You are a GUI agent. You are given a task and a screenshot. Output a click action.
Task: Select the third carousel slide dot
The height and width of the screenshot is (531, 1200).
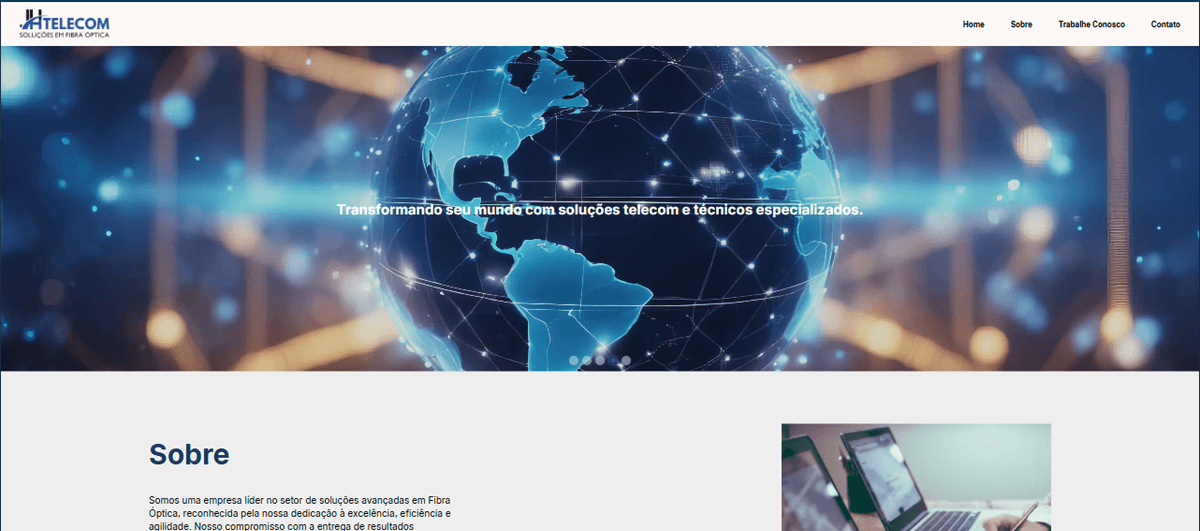[x=600, y=360]
